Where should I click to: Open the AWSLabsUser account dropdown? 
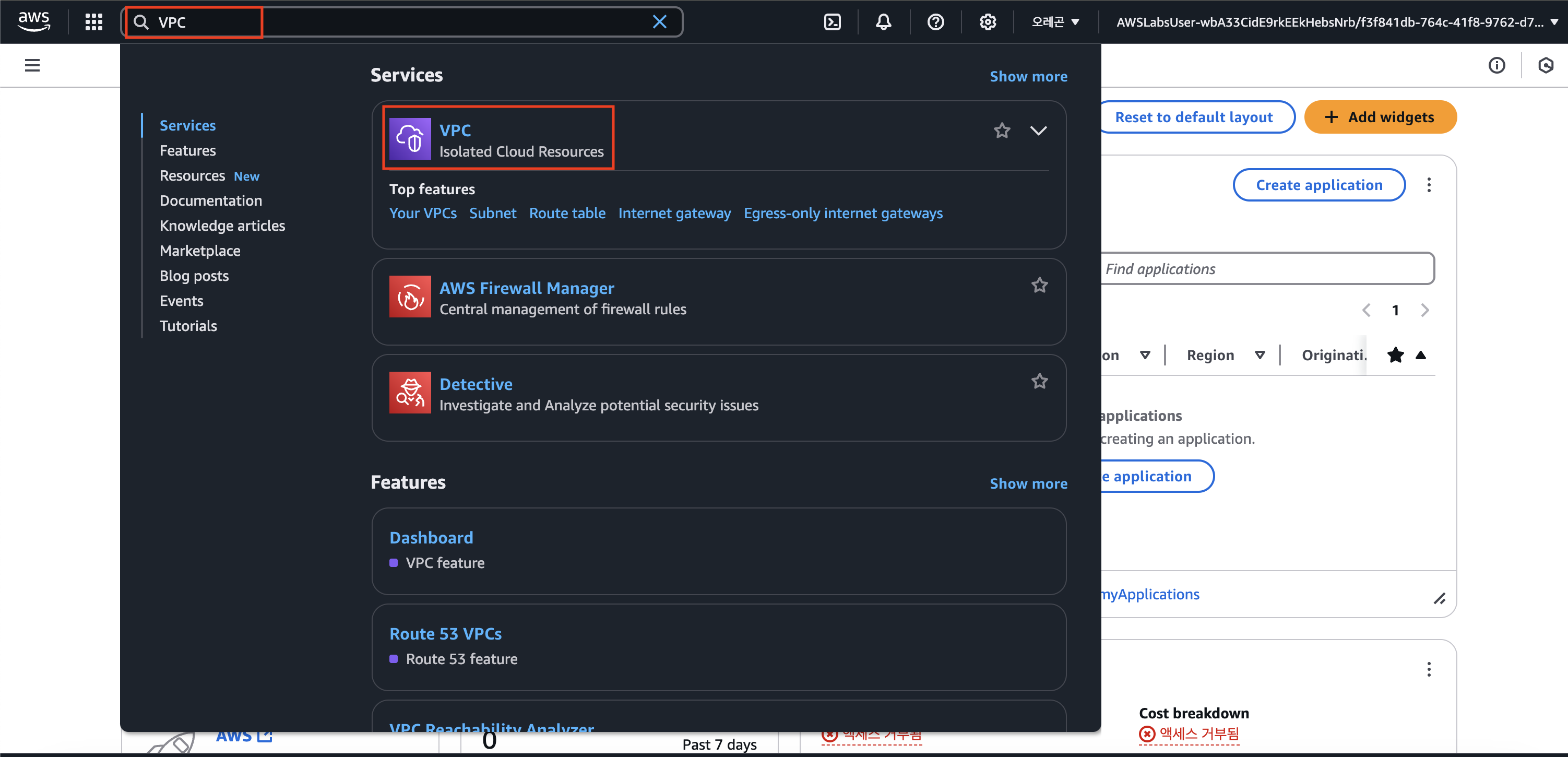point(1337,22)
